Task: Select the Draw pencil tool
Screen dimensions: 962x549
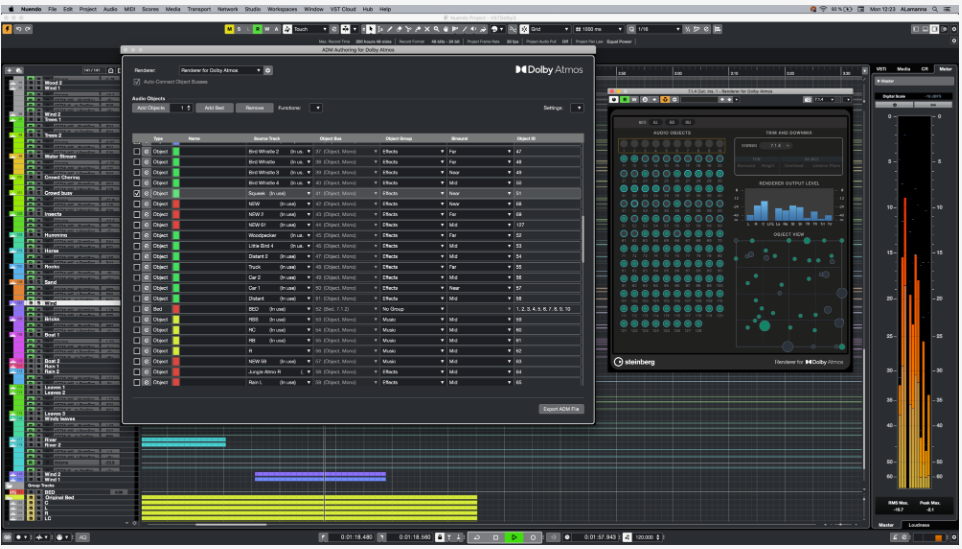Action: [x=390, y=29]
